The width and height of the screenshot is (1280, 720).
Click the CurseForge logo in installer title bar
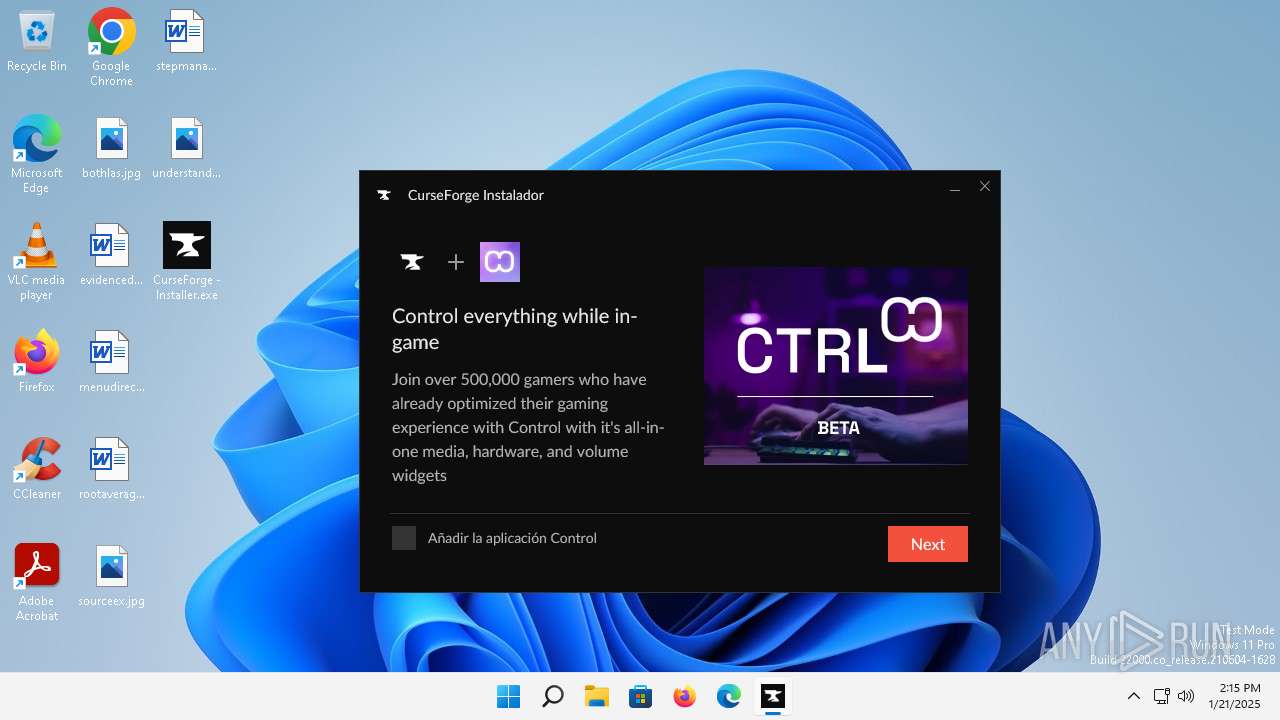(384, 195)
